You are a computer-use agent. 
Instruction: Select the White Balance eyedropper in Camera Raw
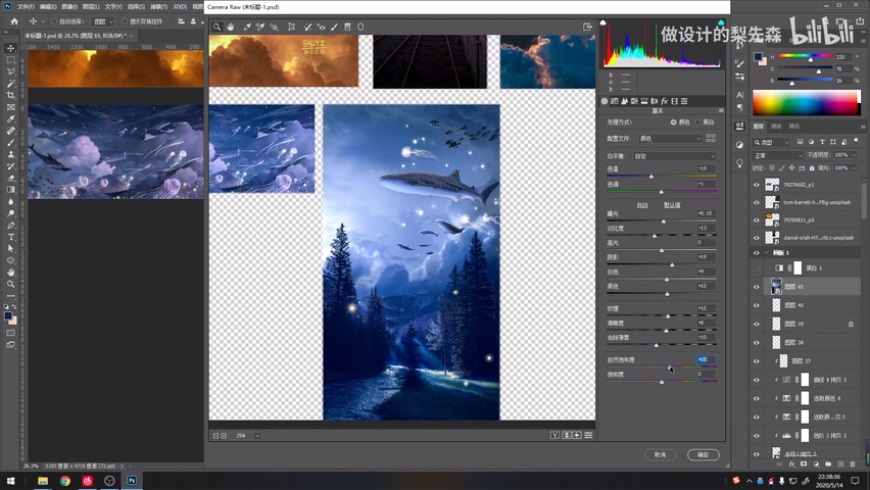(247, 27)
